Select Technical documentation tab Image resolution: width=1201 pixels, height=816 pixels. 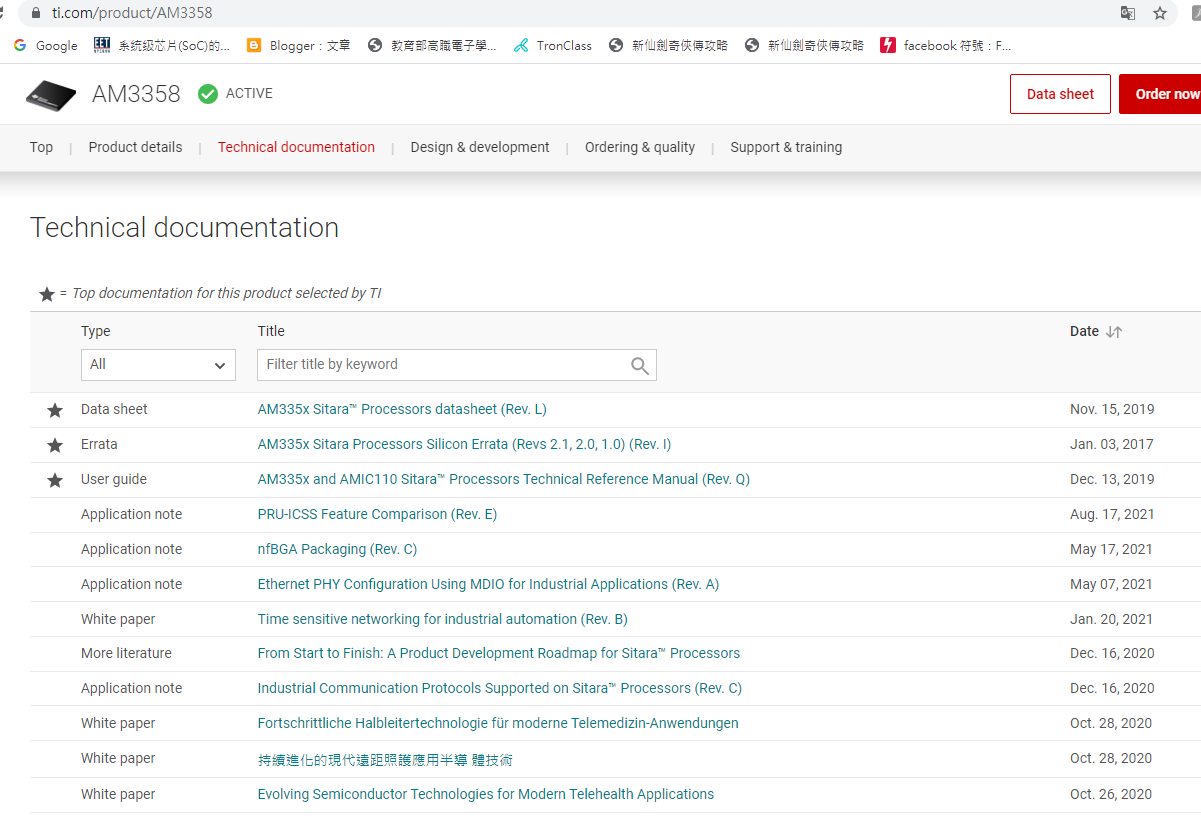pyautogui.click(x=296, y=147)
